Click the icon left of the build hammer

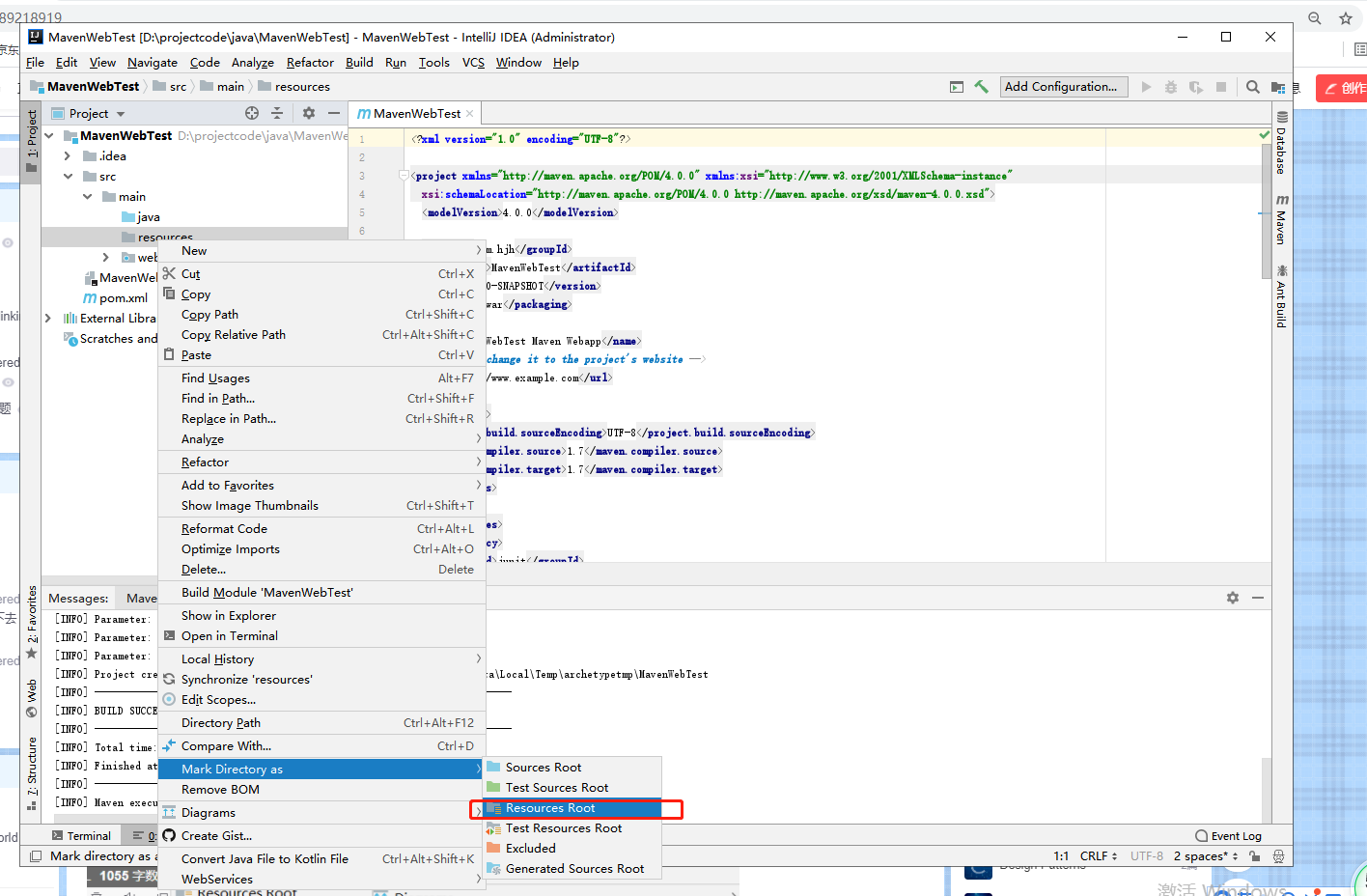957,87
